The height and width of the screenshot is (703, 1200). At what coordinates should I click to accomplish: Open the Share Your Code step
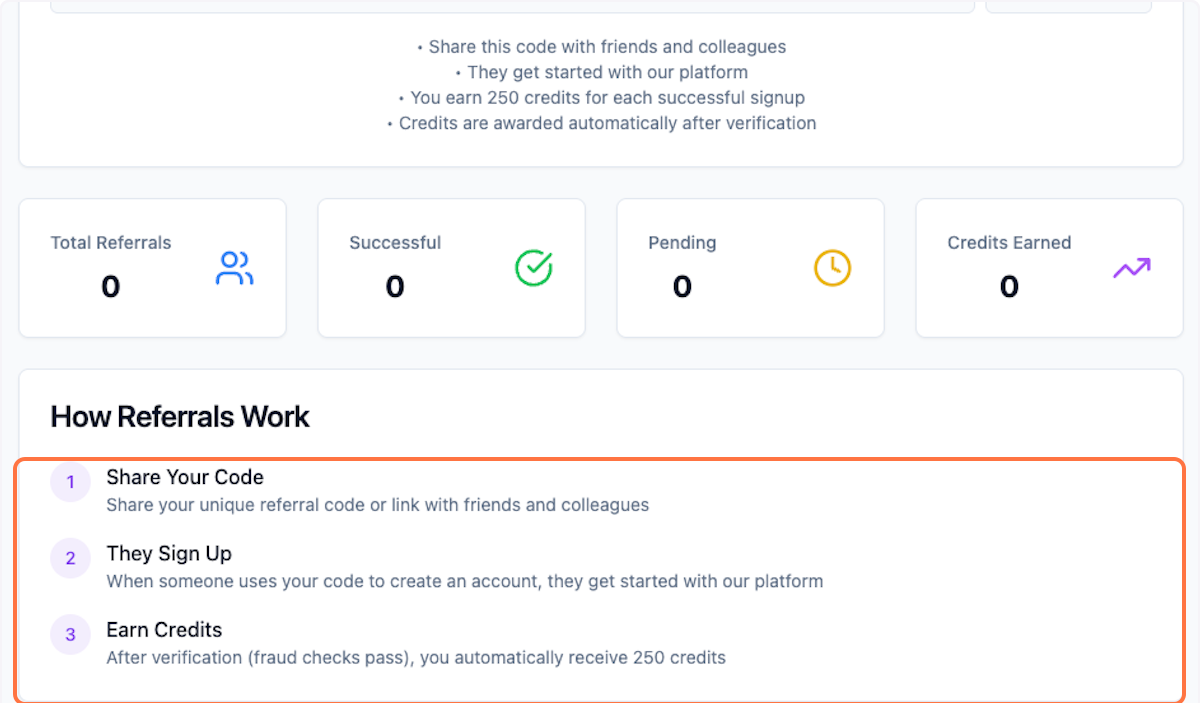184,478
